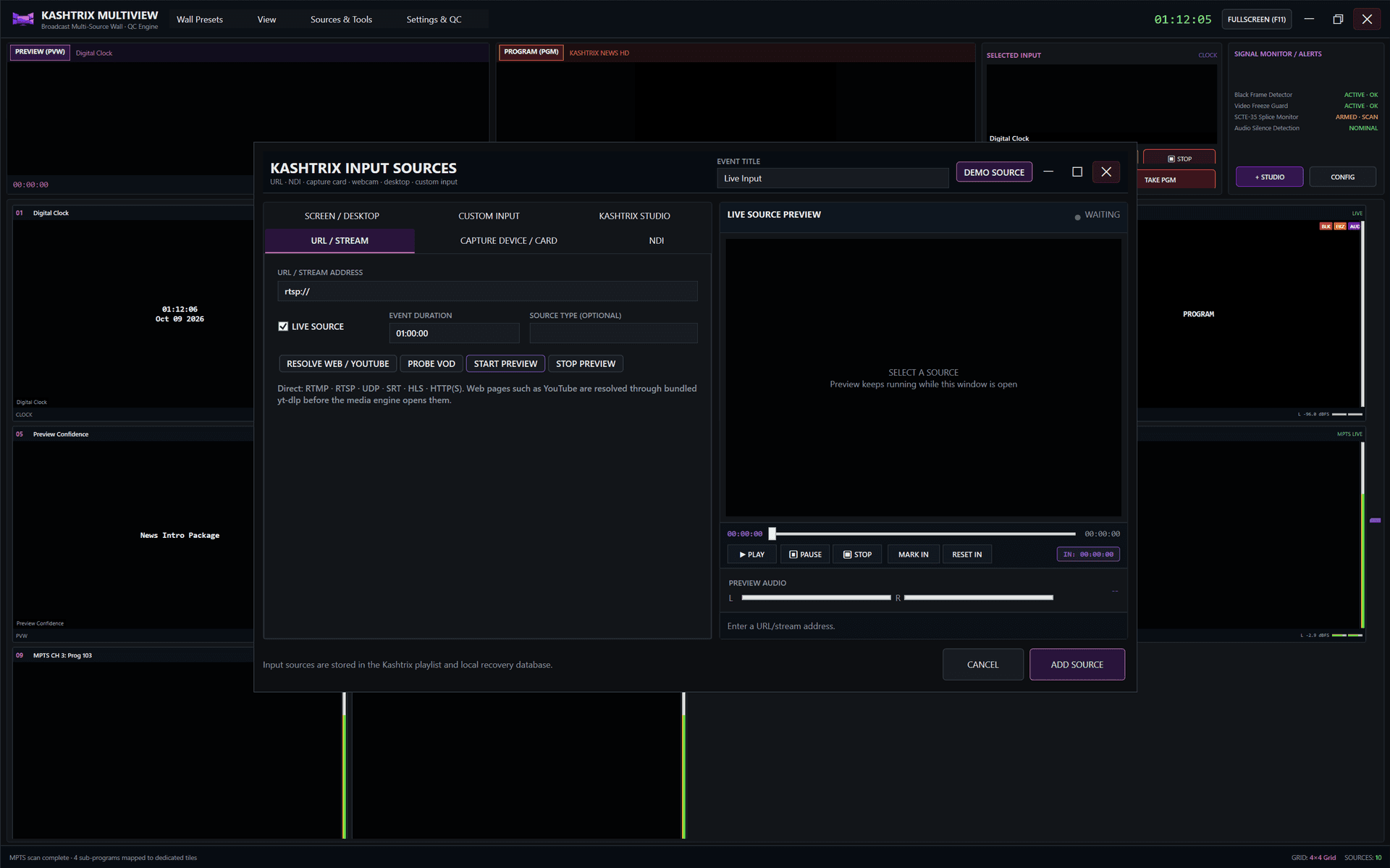Image resolution: width=1390 pixels, height=868 pixels.
Task: Click the Take PGM button
Action: coord(1178,180)
